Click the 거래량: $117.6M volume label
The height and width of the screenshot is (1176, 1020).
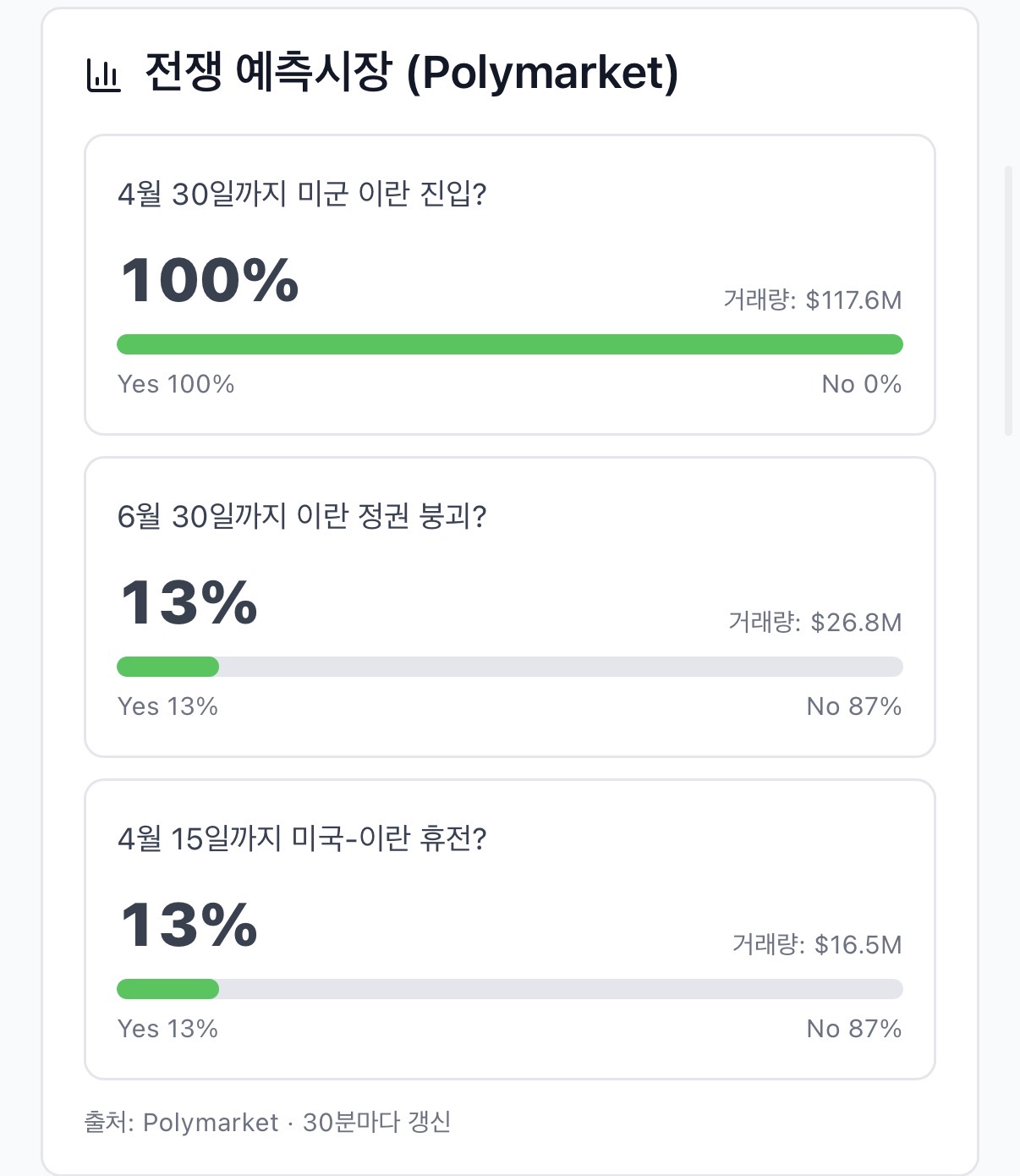click(x=812, y=300)
